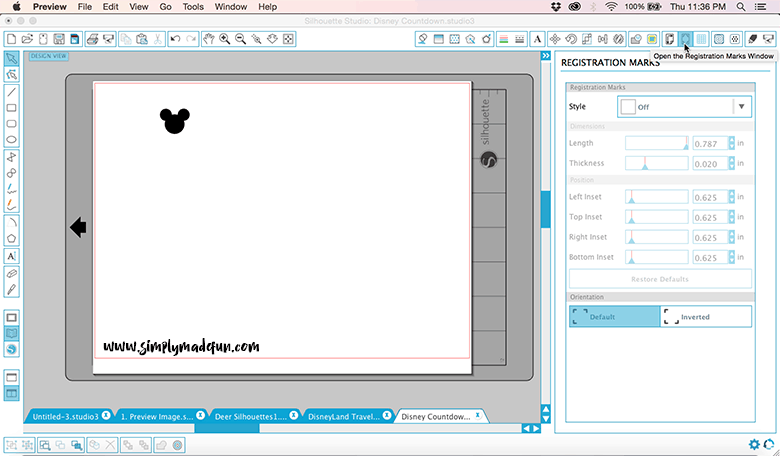Adjust the Top Inset slider

pyautogui.click(x=657, y=217)
